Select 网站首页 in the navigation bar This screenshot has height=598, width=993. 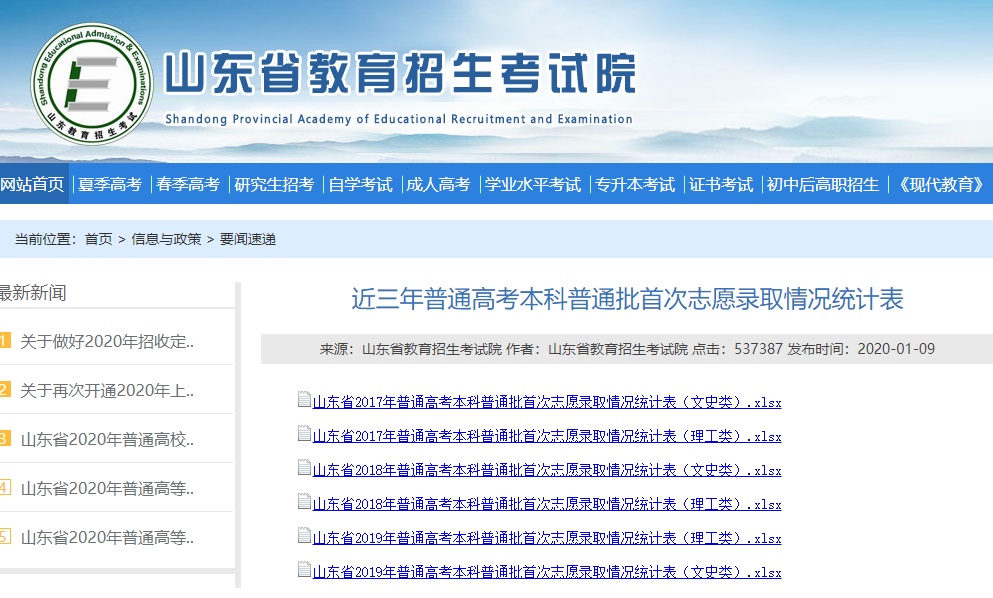click(34, 184)
